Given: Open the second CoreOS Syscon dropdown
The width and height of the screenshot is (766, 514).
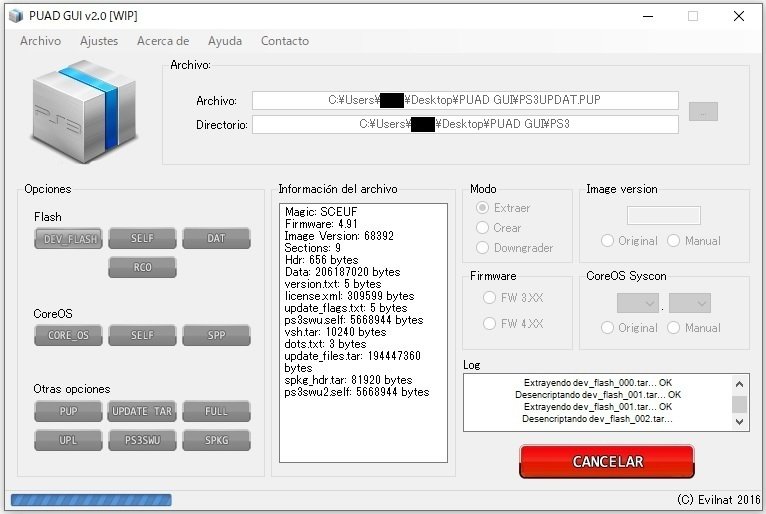Looking at the screenshot, I should [x=690, y=303].
